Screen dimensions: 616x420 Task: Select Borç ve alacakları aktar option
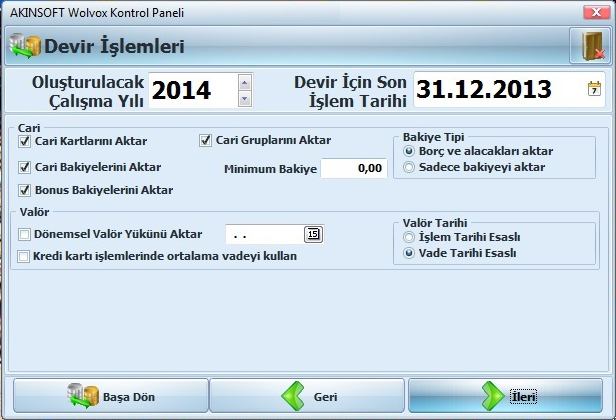tap(409, 151)
